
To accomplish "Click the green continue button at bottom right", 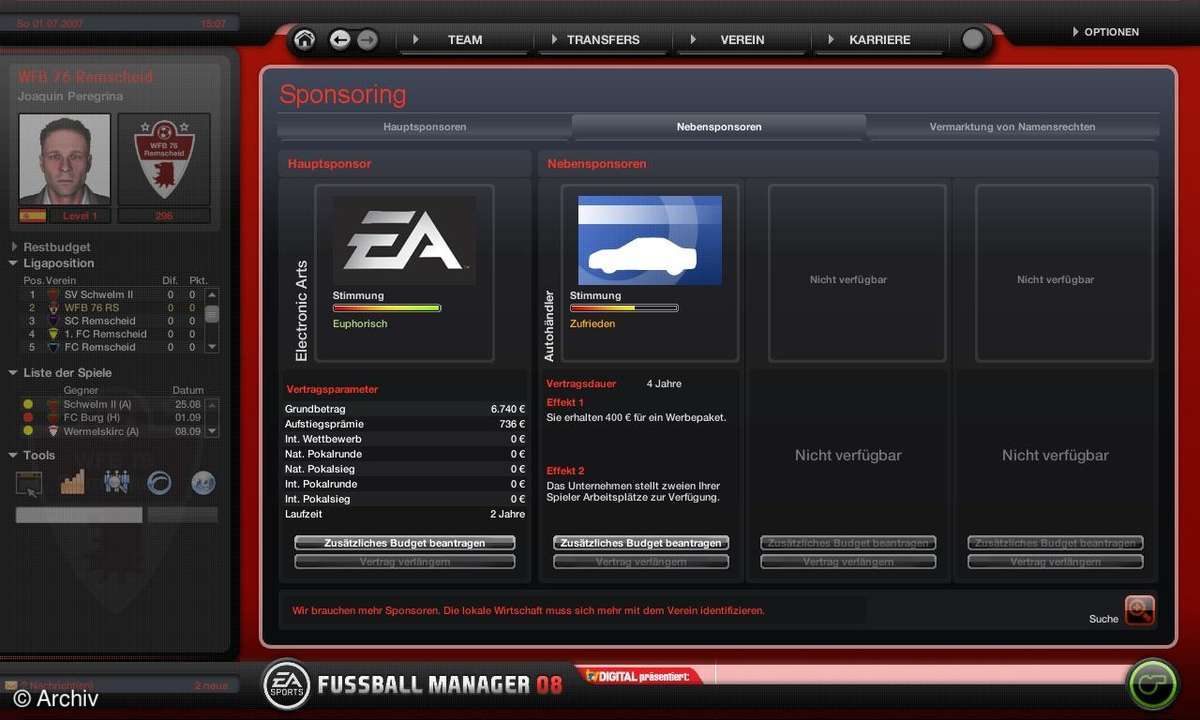I will pos(1152,685).
